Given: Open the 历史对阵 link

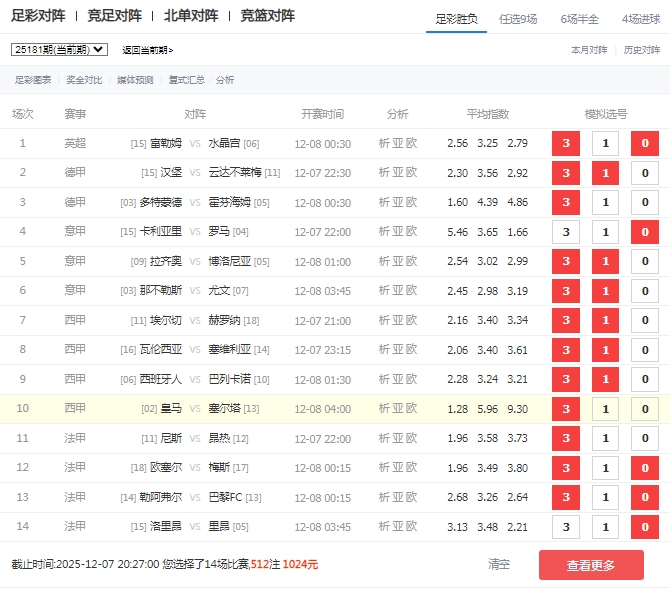Looking at the screenshot, I should (x=642, y=49).
